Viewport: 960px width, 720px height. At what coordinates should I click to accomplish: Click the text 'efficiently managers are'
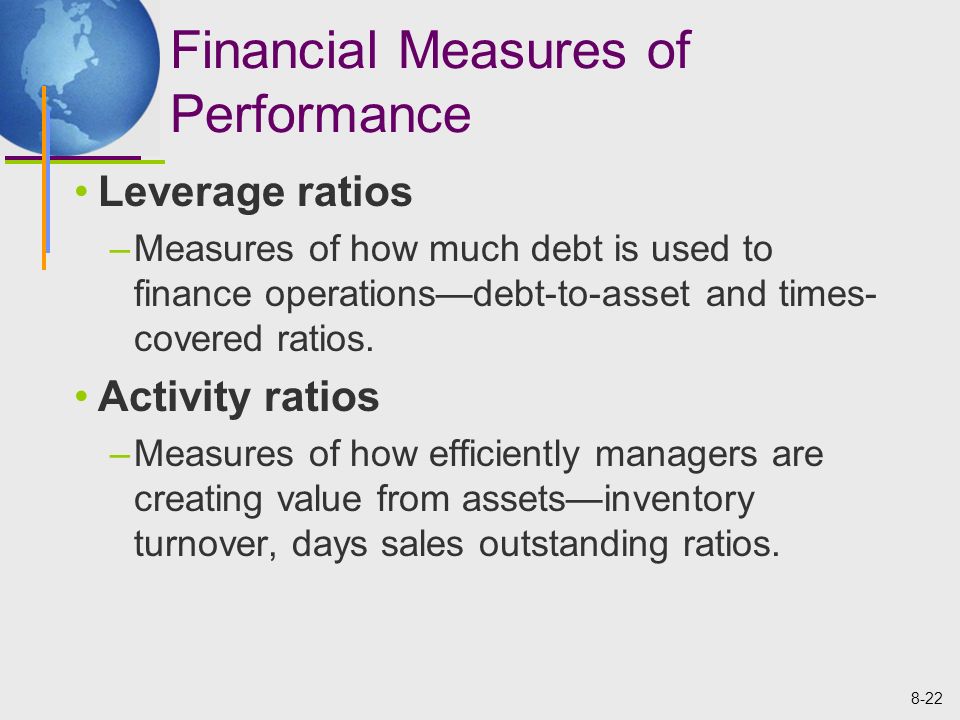coord(626,455)
